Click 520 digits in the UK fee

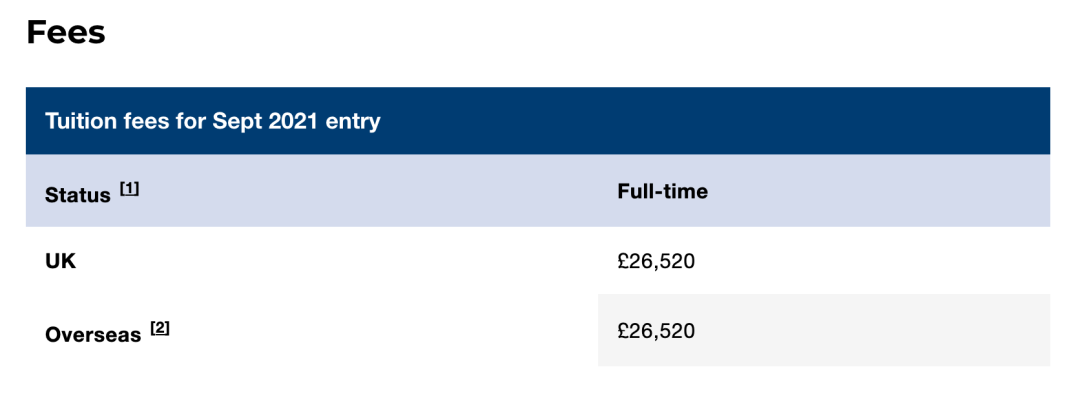pos(678,262)
